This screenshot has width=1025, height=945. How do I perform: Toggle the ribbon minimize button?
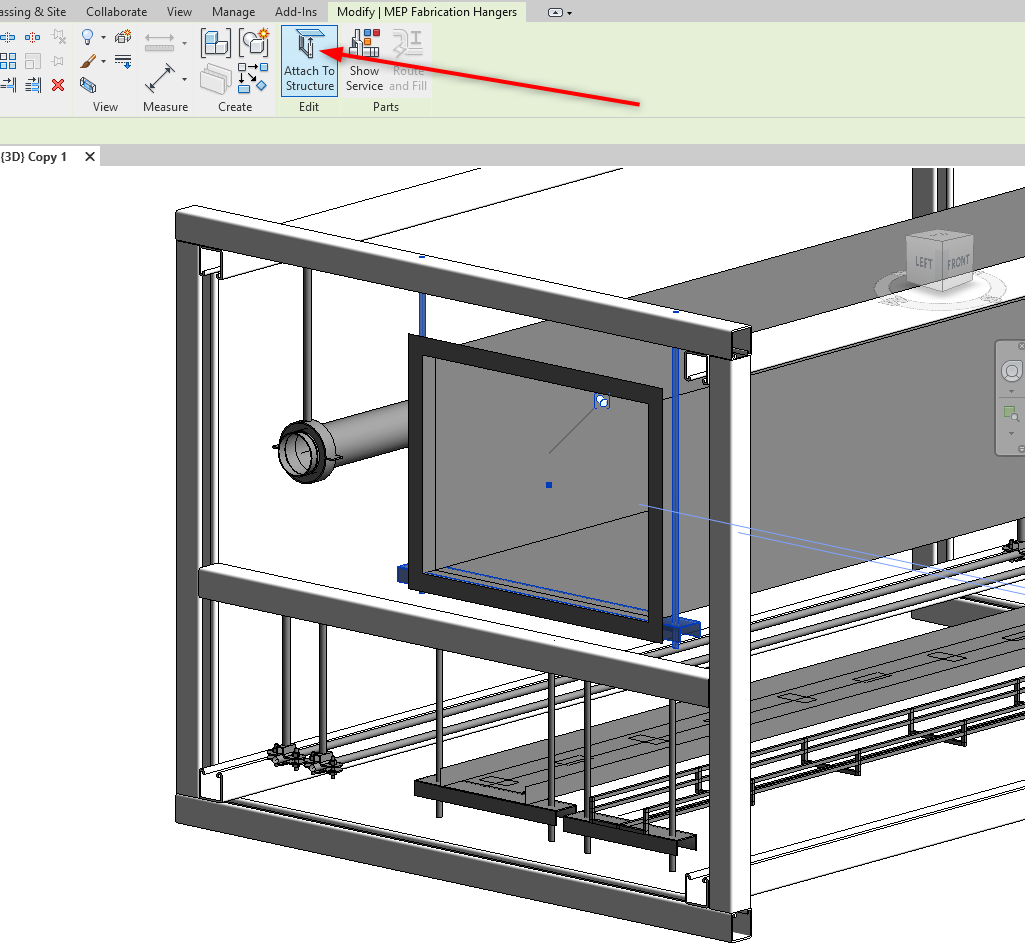click(555, 12)
